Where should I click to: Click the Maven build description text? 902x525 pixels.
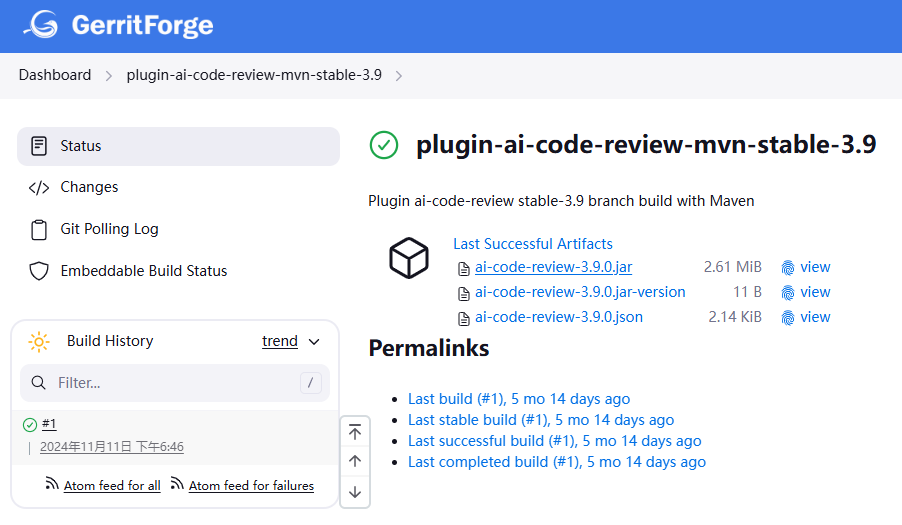coord(561,201)
